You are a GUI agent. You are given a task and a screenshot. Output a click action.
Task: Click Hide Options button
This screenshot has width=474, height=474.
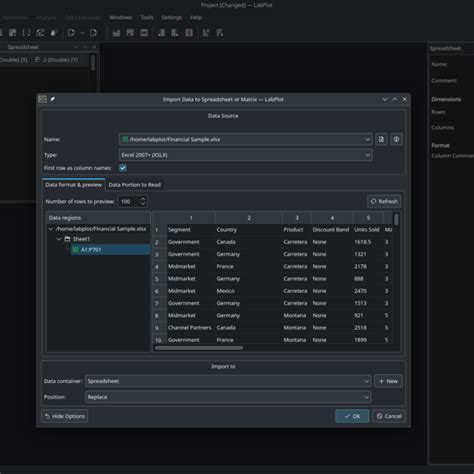tap(65, 416)
